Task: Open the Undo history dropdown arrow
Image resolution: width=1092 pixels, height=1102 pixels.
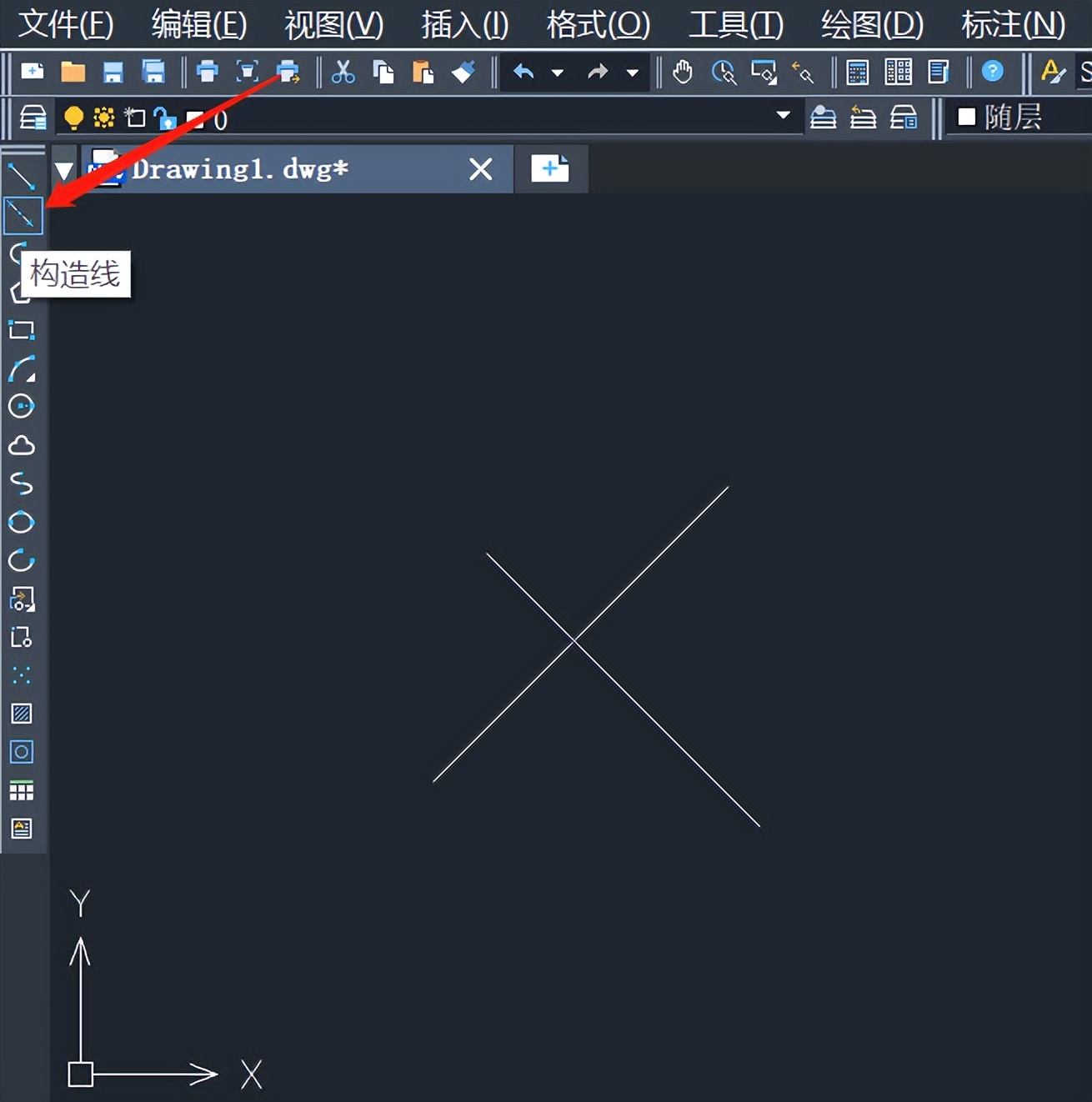Action: [x=558, y=73]
